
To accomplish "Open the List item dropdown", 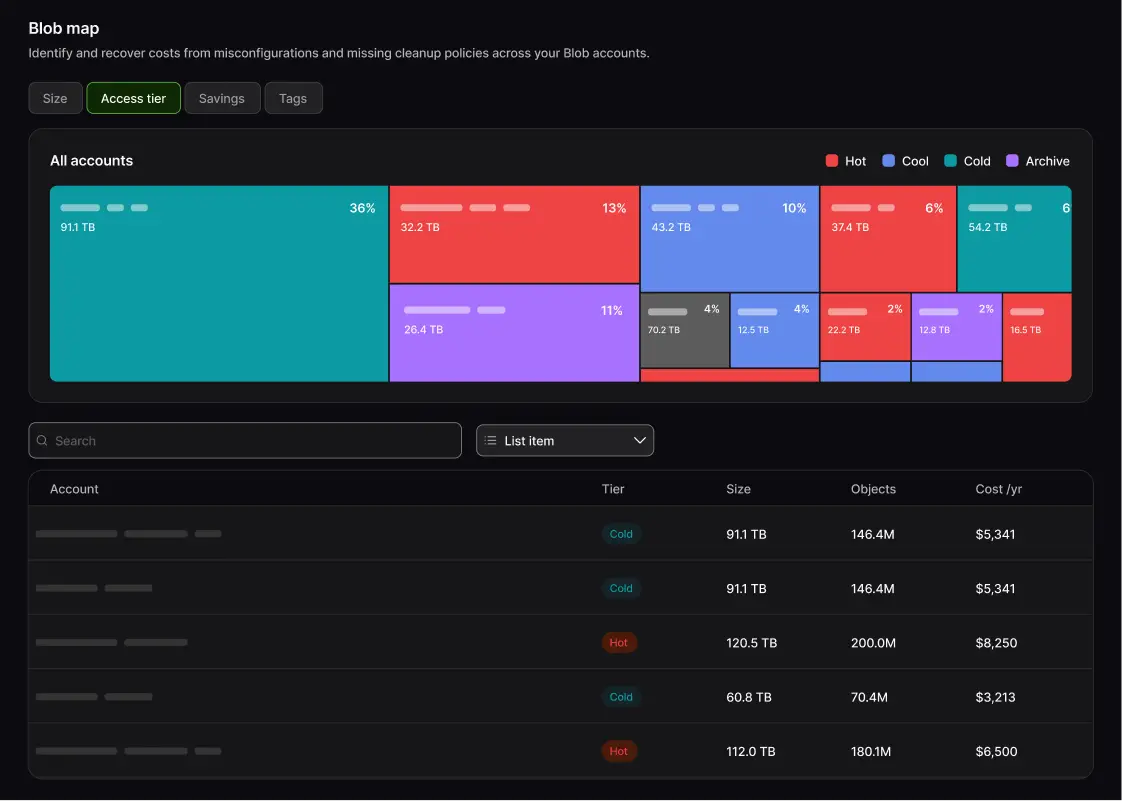I will click(565, 441).
